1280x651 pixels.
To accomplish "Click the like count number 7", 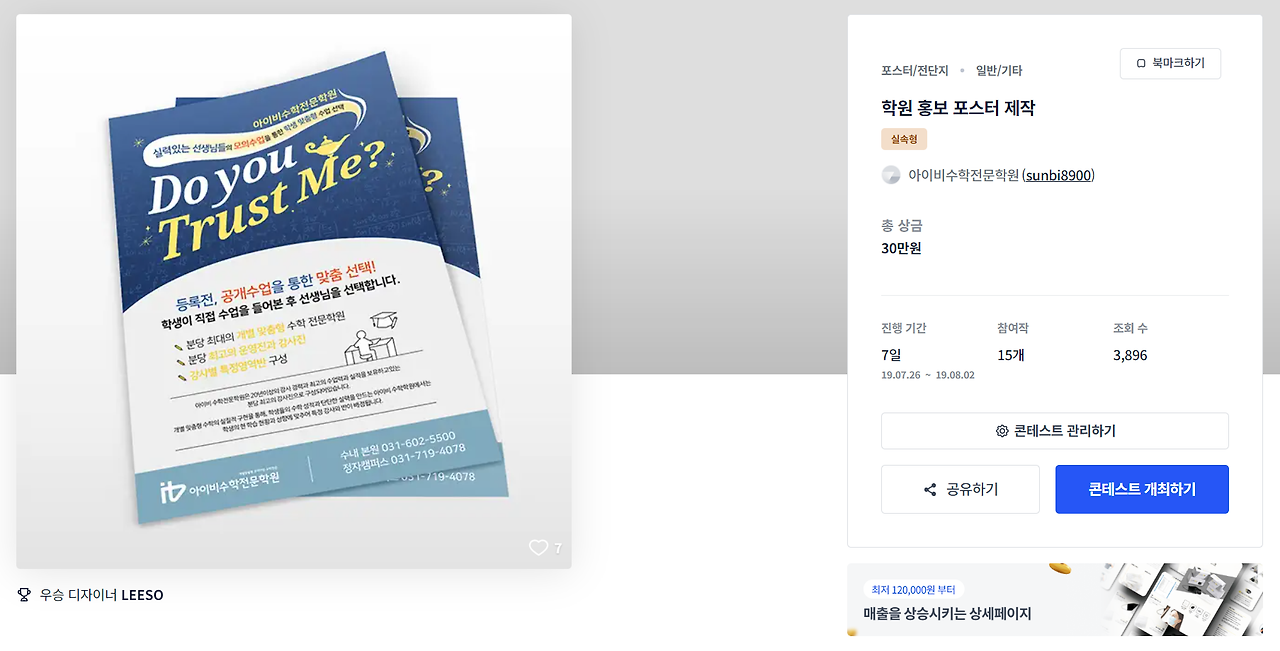I will (x=558, y=548).
